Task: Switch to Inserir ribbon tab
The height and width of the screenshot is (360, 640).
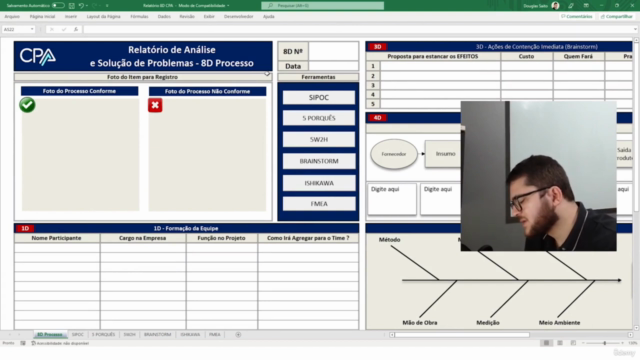Action: [71, 17]
